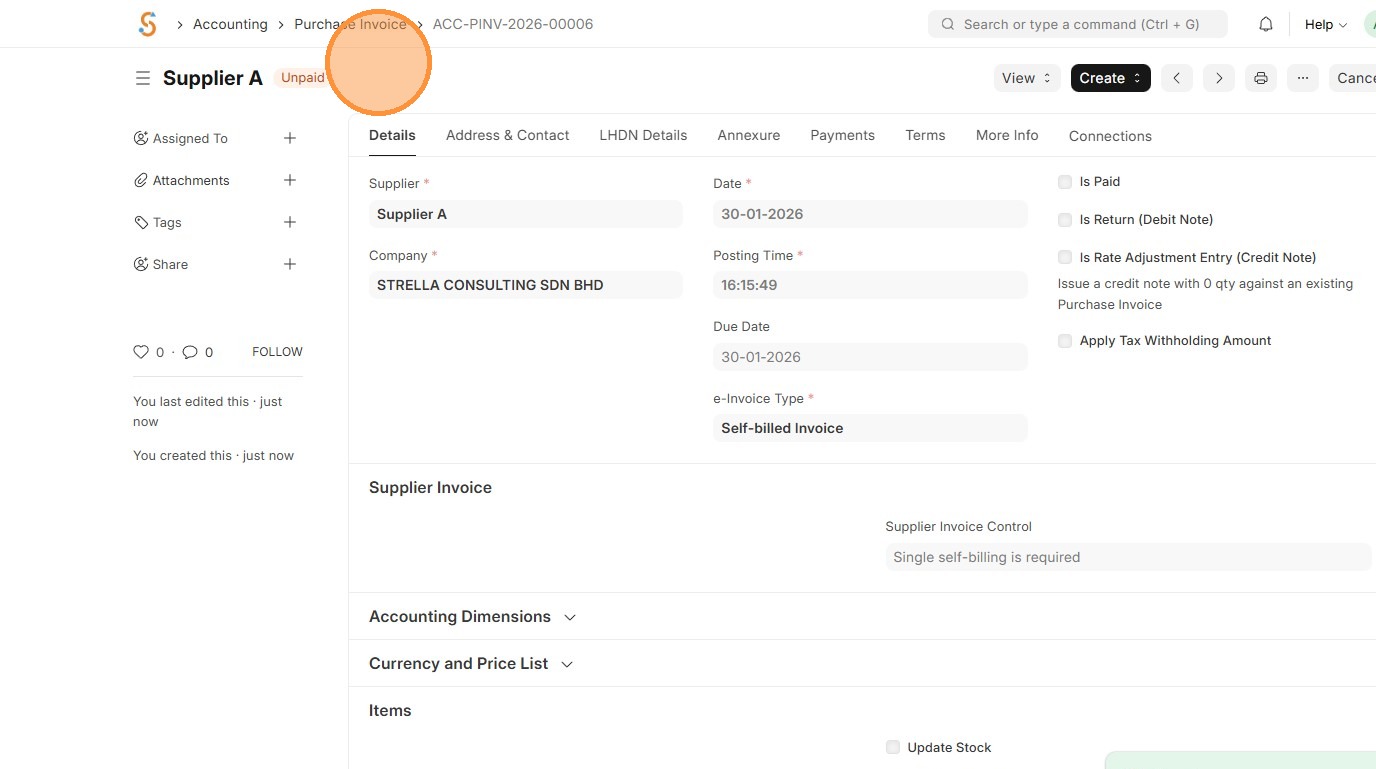The height and width of the screenshot is (769, 1376).
Task: Go to the previous document arrow
Action: [x=1177, y=78]
